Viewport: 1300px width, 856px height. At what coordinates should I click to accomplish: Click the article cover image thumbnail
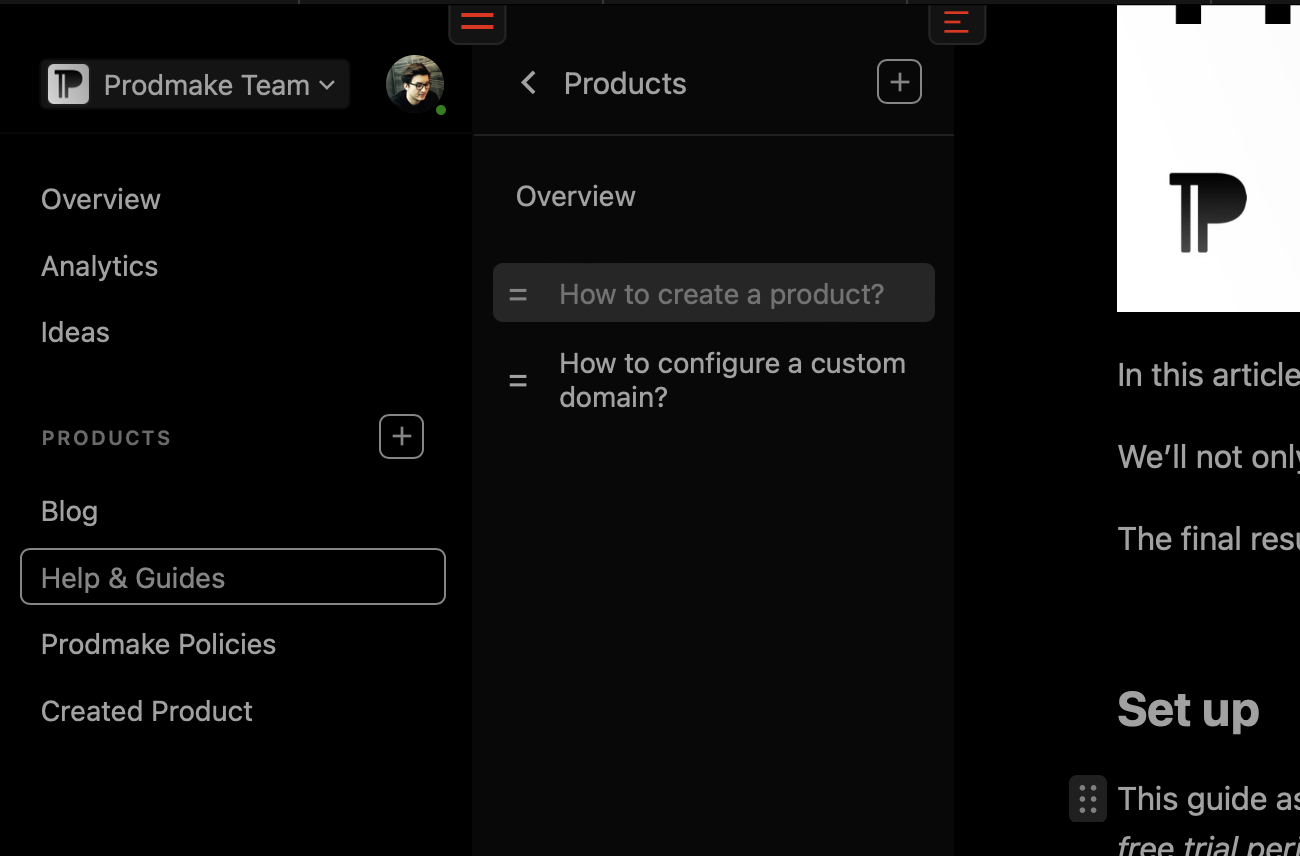coord(1208,160)
